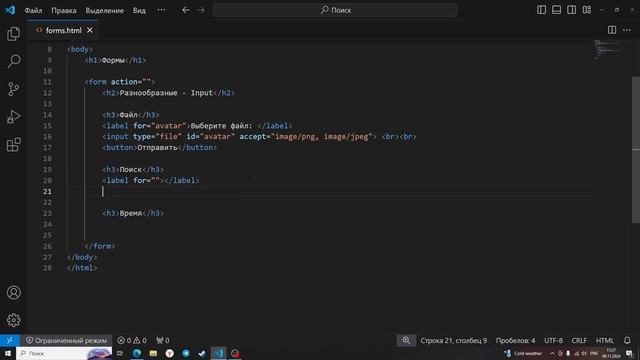Open remote window button in status bar

9,340
